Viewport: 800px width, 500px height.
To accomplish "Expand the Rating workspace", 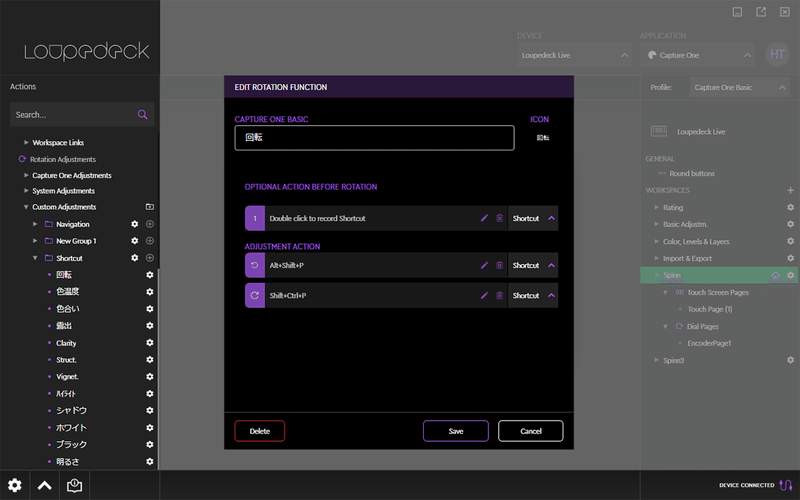I will (656, 208).
